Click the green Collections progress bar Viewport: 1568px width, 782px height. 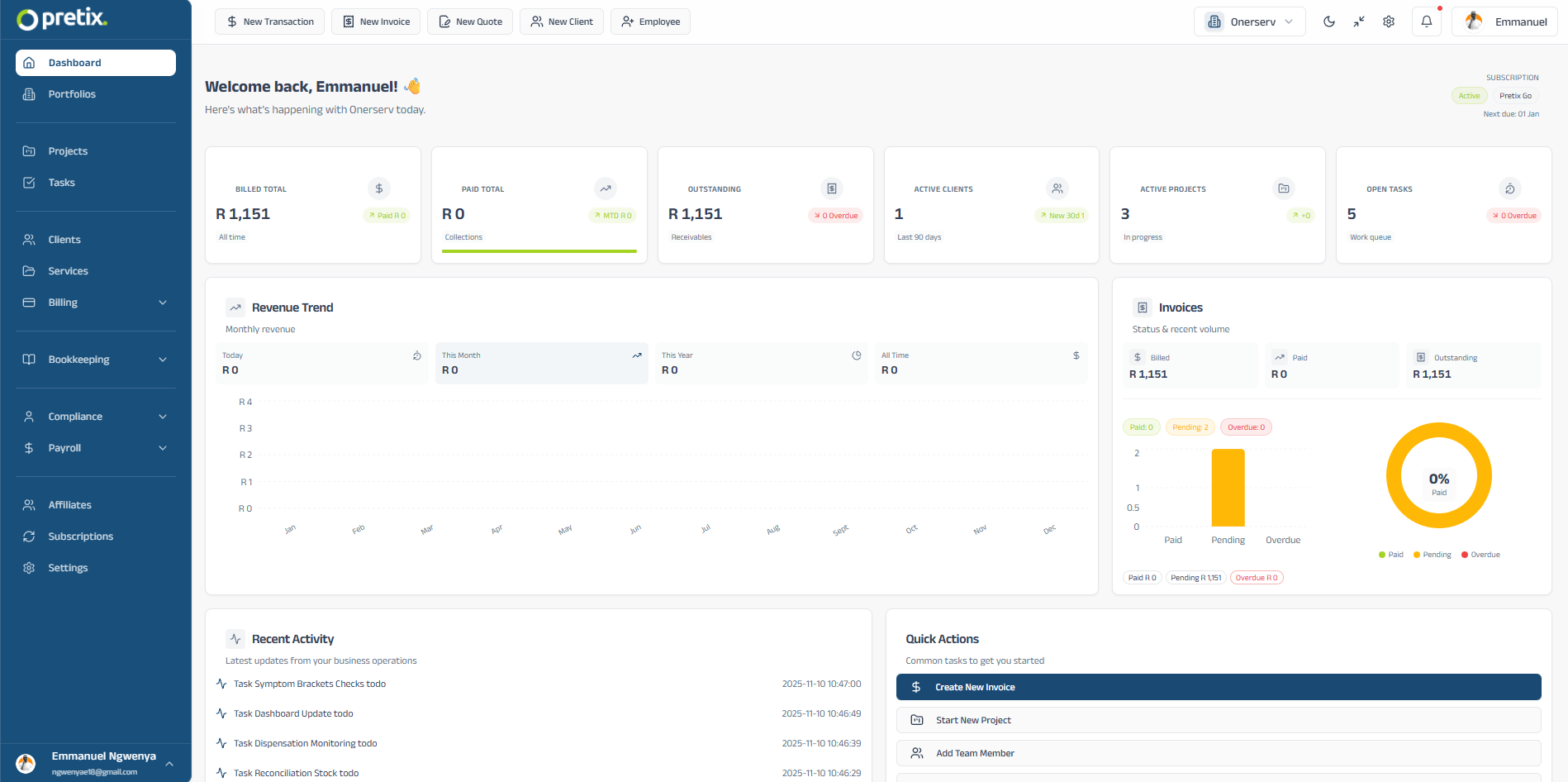(539, 251)
